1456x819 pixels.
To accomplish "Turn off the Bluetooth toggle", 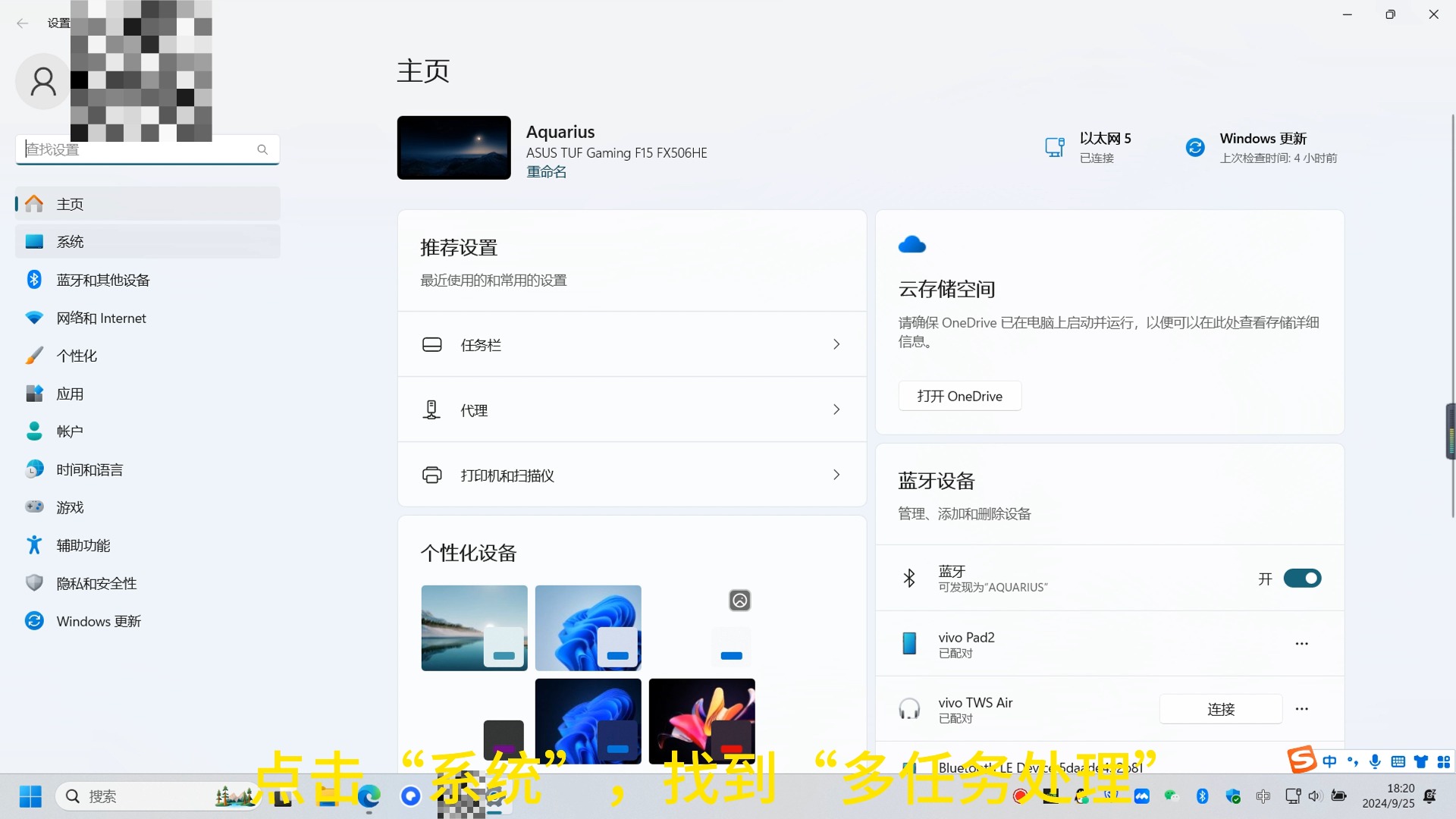I will click(1302, 578).
